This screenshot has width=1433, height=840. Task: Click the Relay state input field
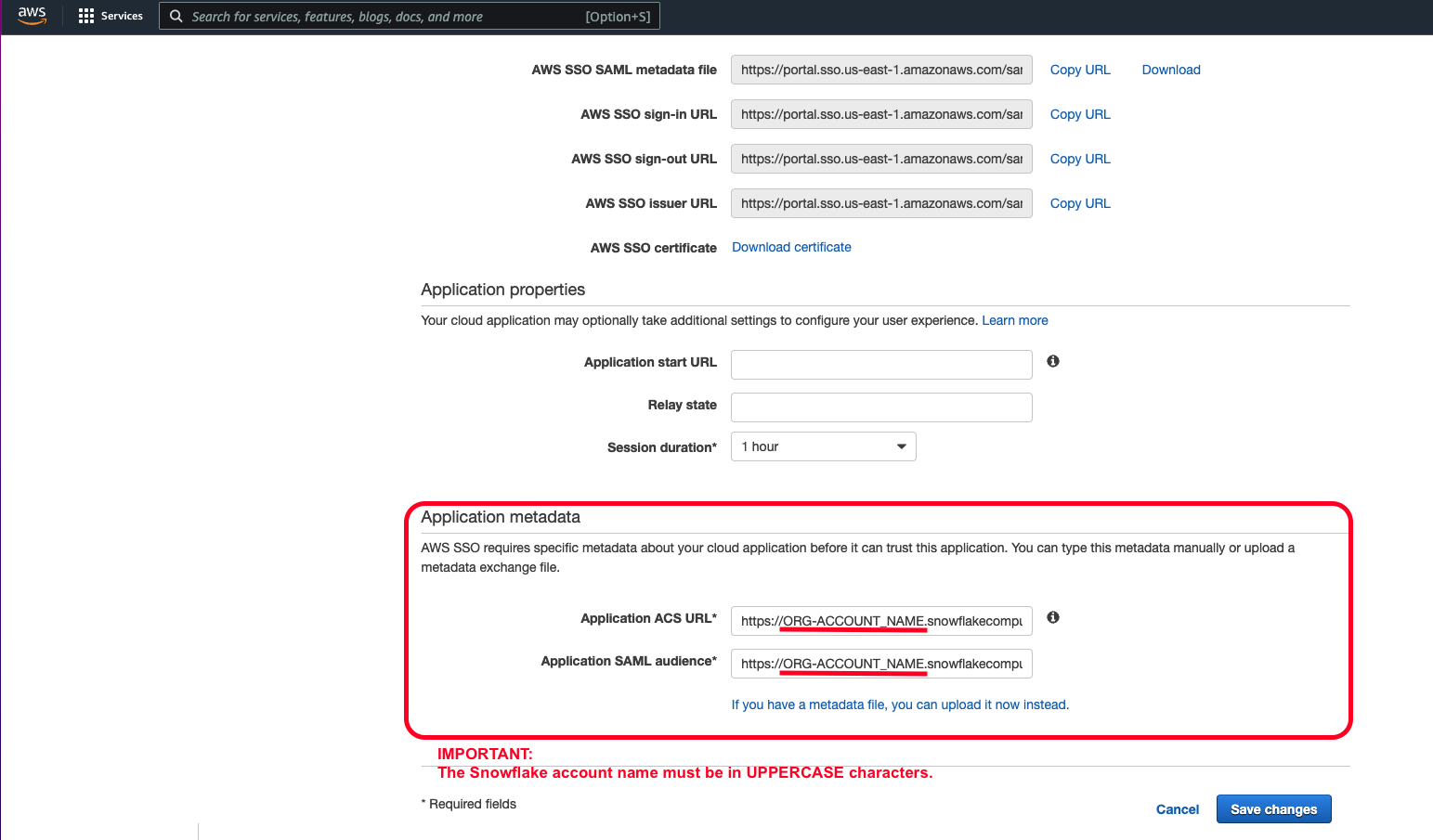tap(880, 407)
